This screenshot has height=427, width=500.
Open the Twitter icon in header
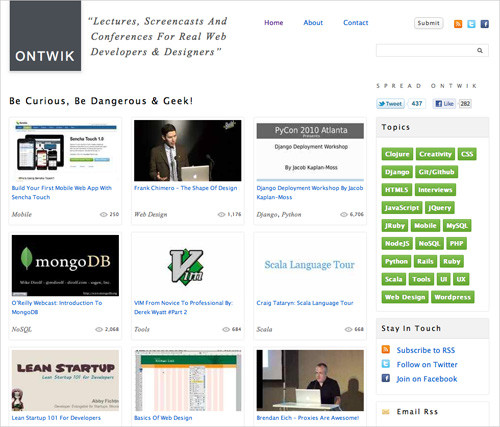tap(471, 24)
